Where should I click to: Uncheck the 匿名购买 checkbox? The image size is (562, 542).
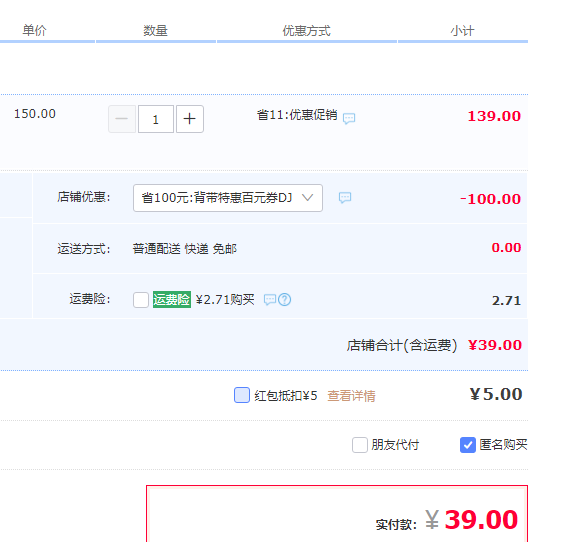click(468, 445)
